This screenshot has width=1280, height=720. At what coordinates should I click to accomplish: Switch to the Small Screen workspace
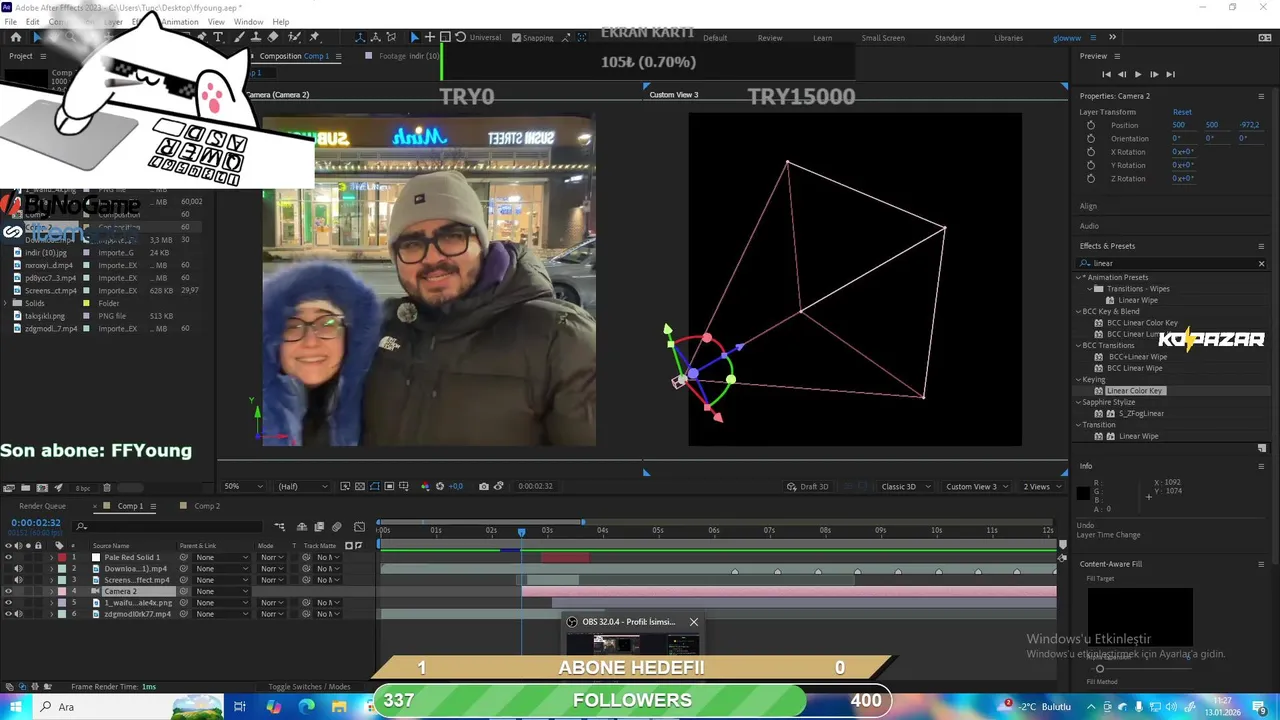point(883,38)
